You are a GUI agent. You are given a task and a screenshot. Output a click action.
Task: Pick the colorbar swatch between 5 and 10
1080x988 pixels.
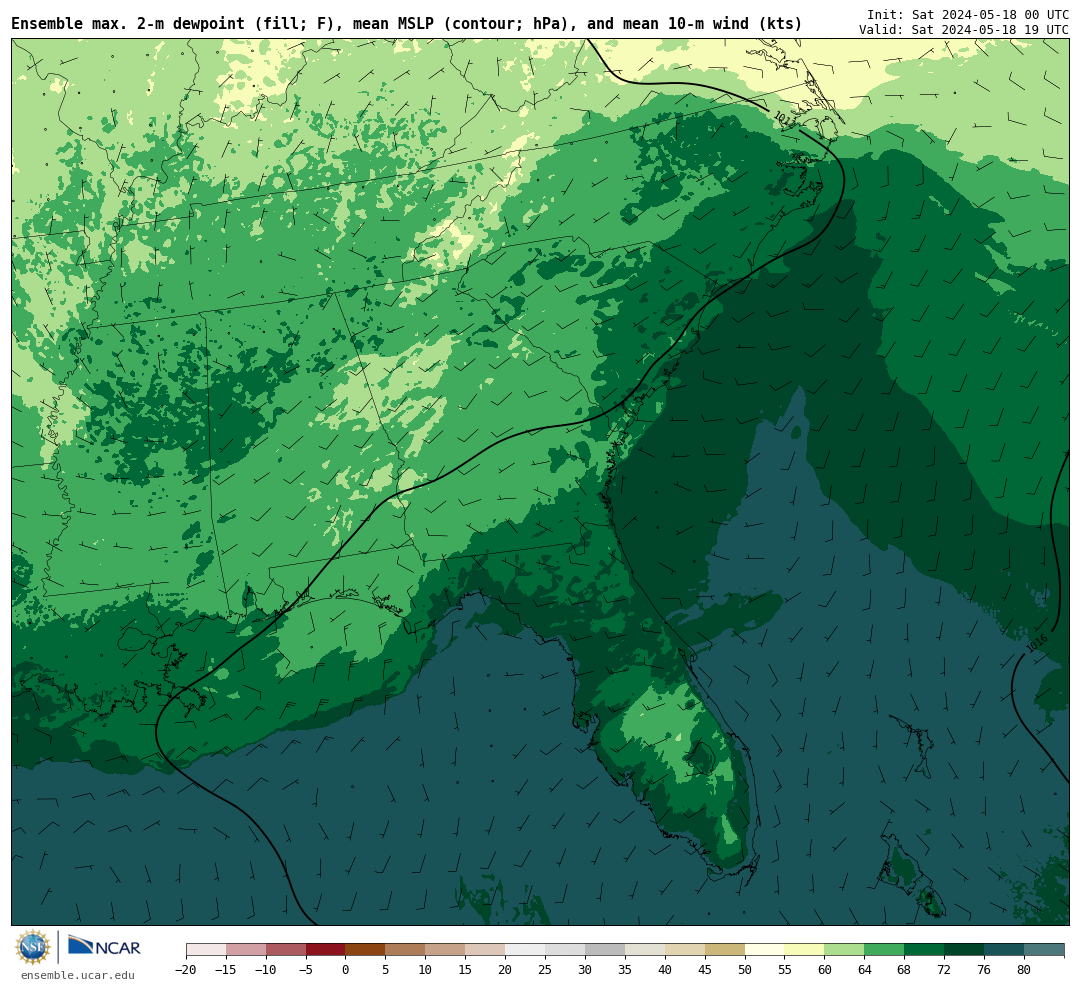point(406,950)
